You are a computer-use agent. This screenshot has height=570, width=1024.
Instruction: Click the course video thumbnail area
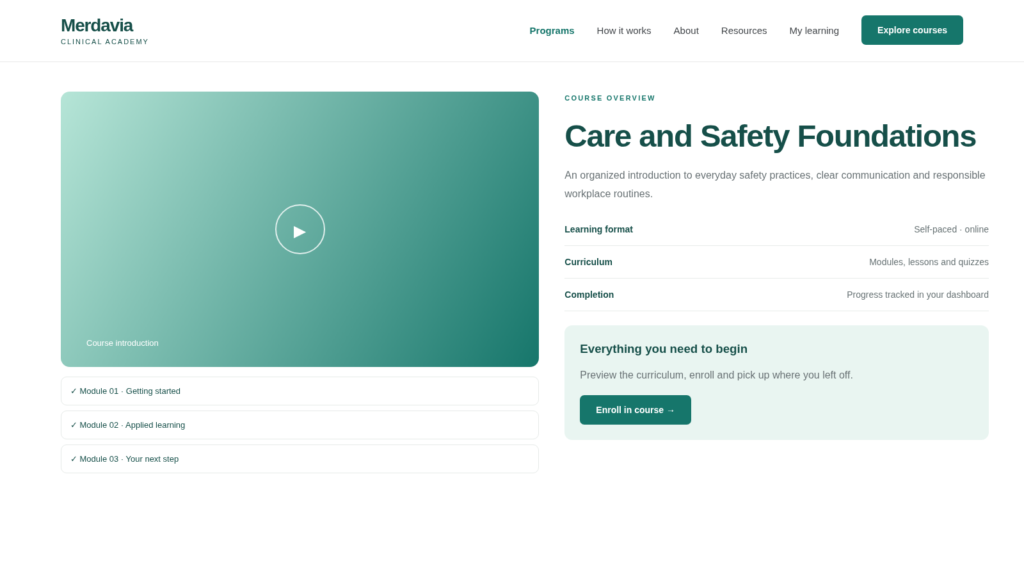pyautogui.click(x=300, y=229)
